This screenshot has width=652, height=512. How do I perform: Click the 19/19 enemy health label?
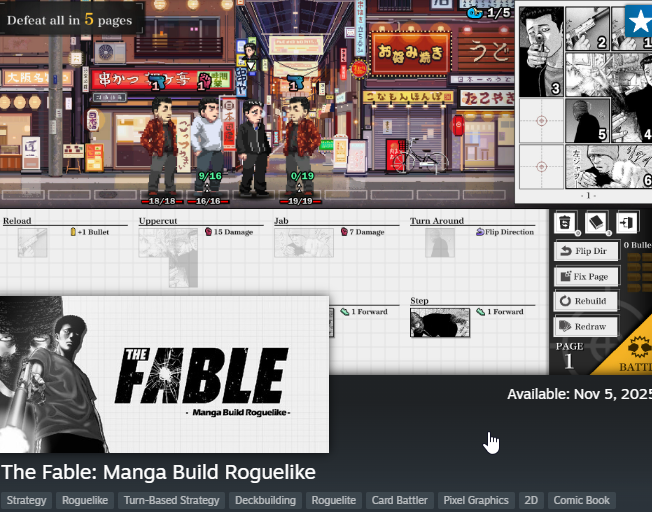click(x=300, y=201)
